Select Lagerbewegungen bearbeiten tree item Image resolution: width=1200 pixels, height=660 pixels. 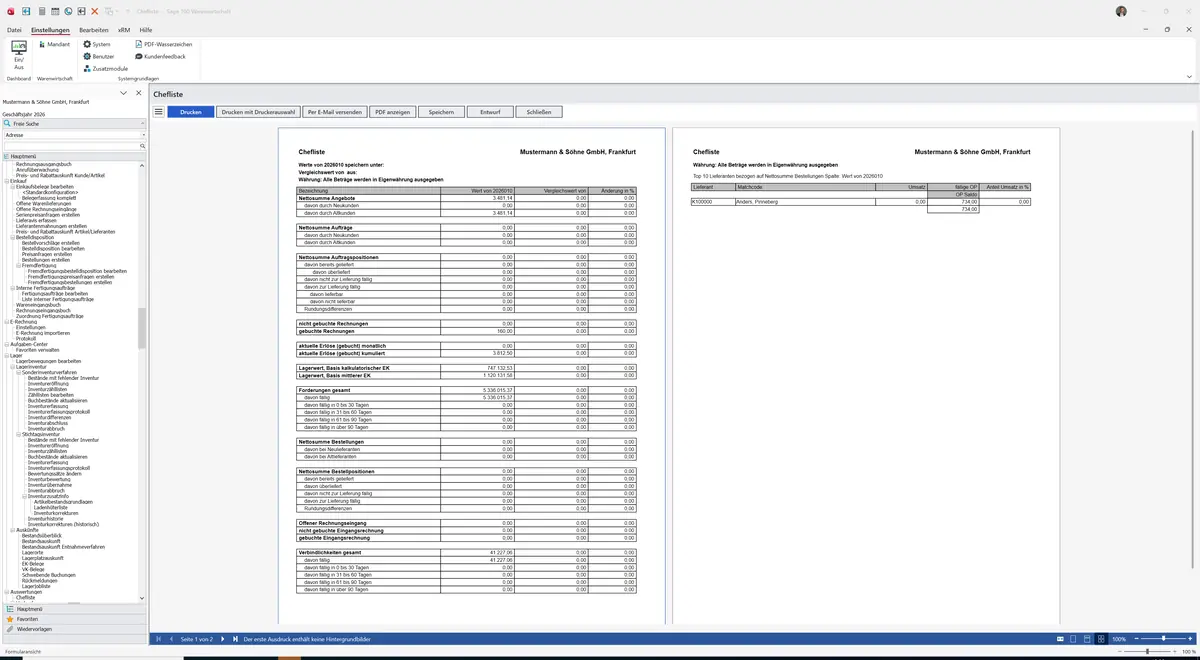point(48,361)
